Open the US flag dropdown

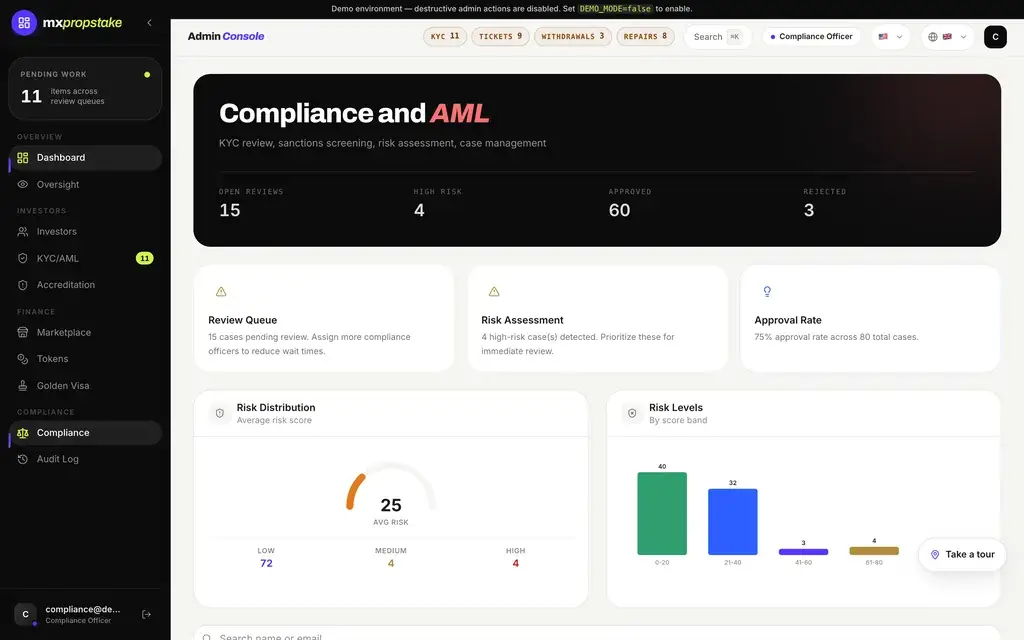pos(891,37)
